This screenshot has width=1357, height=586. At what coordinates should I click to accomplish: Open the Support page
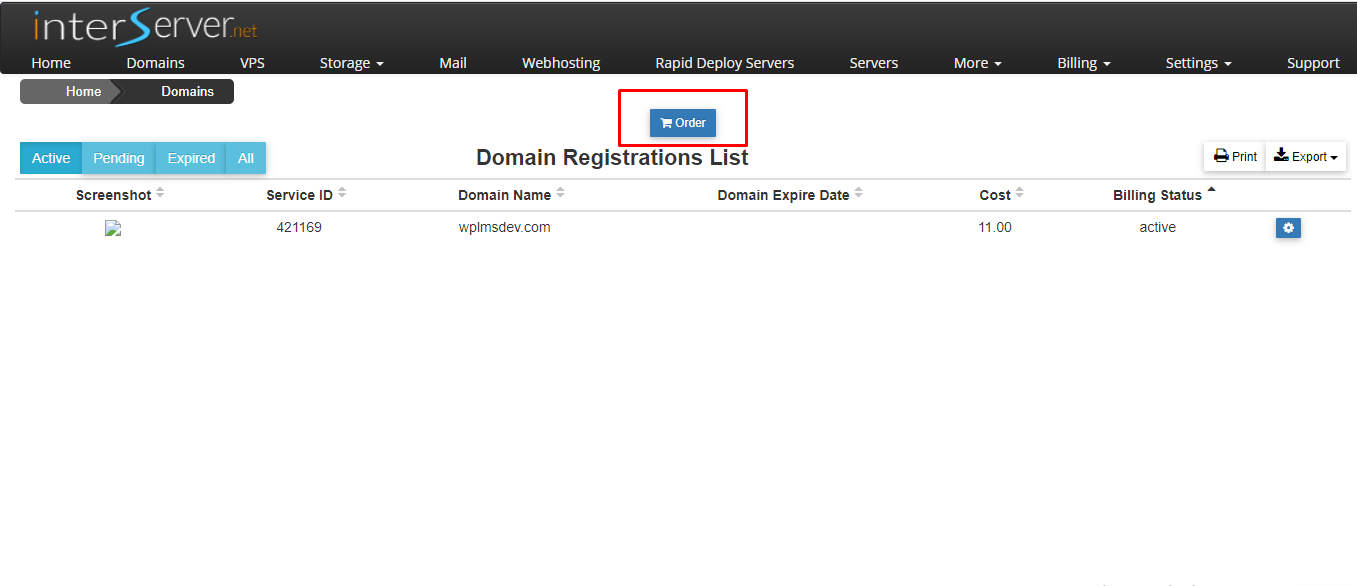[x=1313, y=62]
